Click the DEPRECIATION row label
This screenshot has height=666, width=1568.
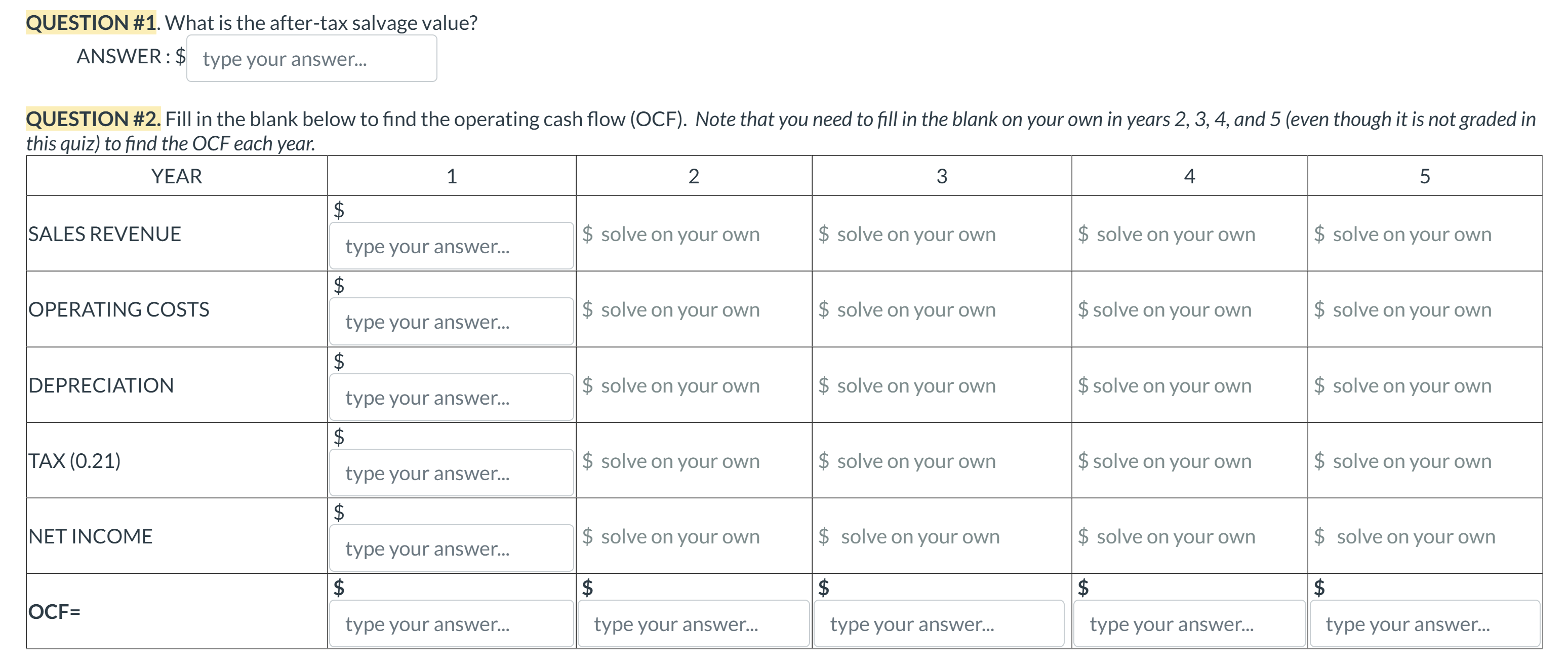pyautogui.click(x=101, y=385)
